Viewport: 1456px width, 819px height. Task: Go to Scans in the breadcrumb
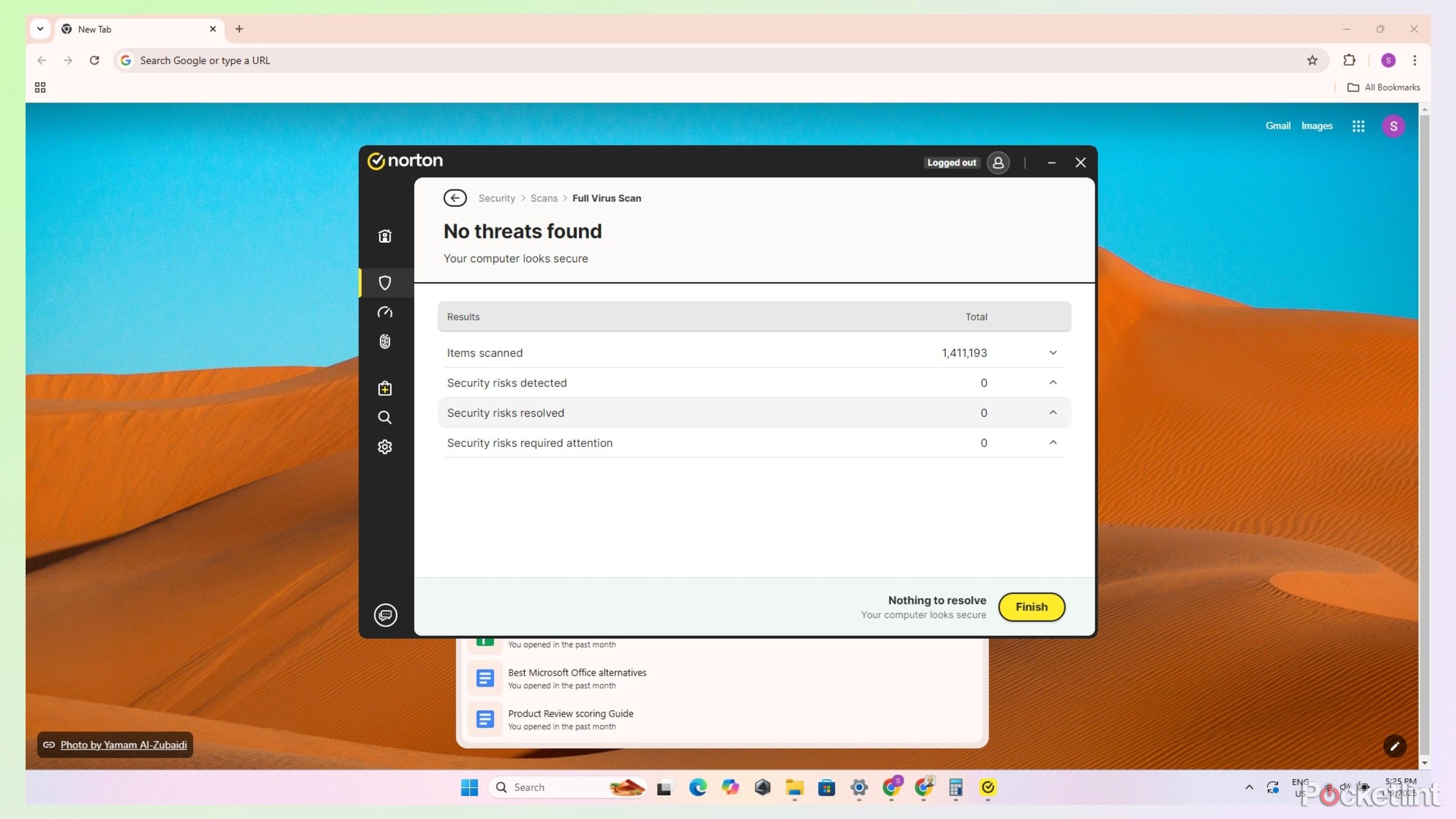point(544,198)
